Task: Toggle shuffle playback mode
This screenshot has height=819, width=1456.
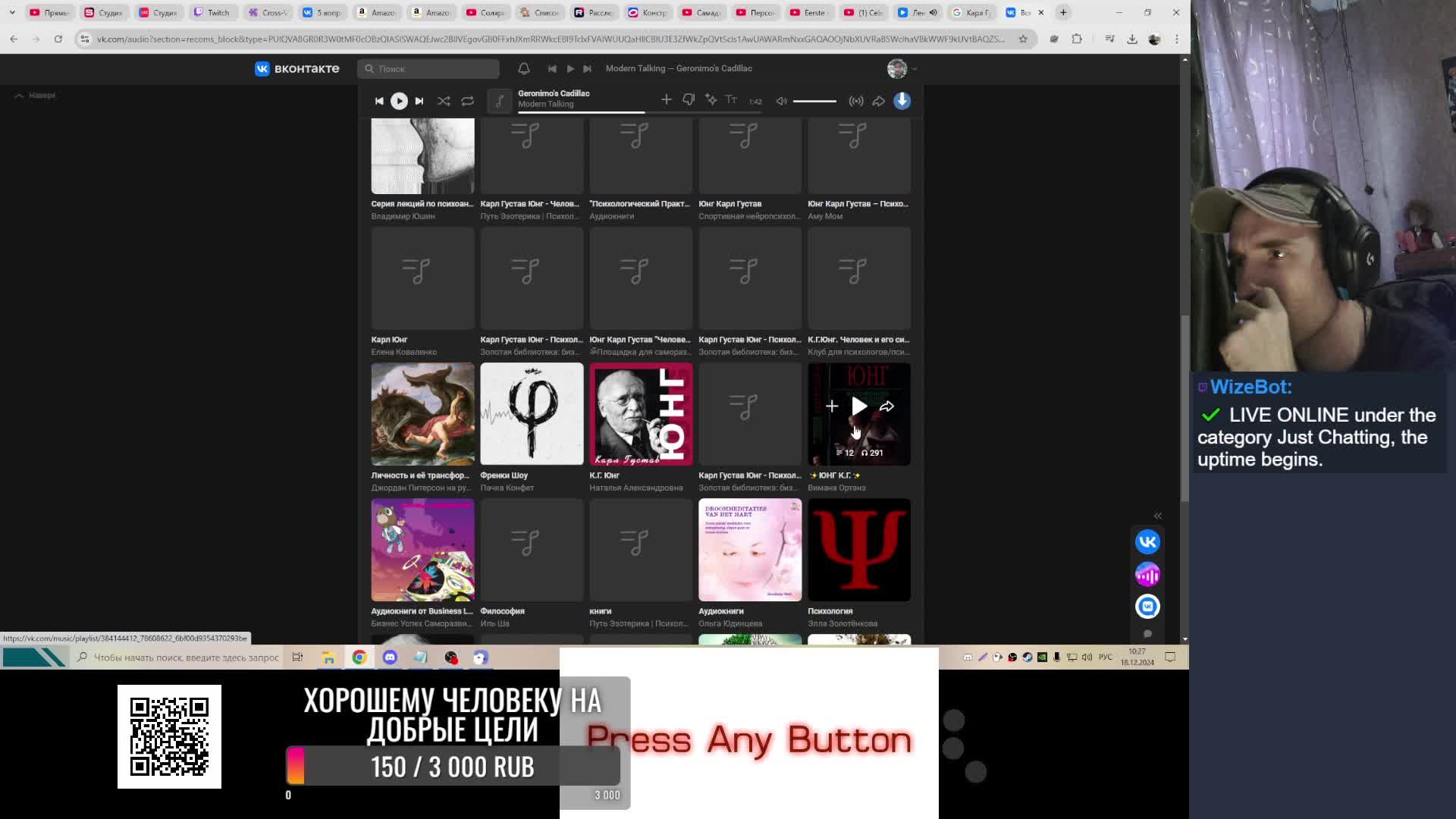Action: coord(444,101)
